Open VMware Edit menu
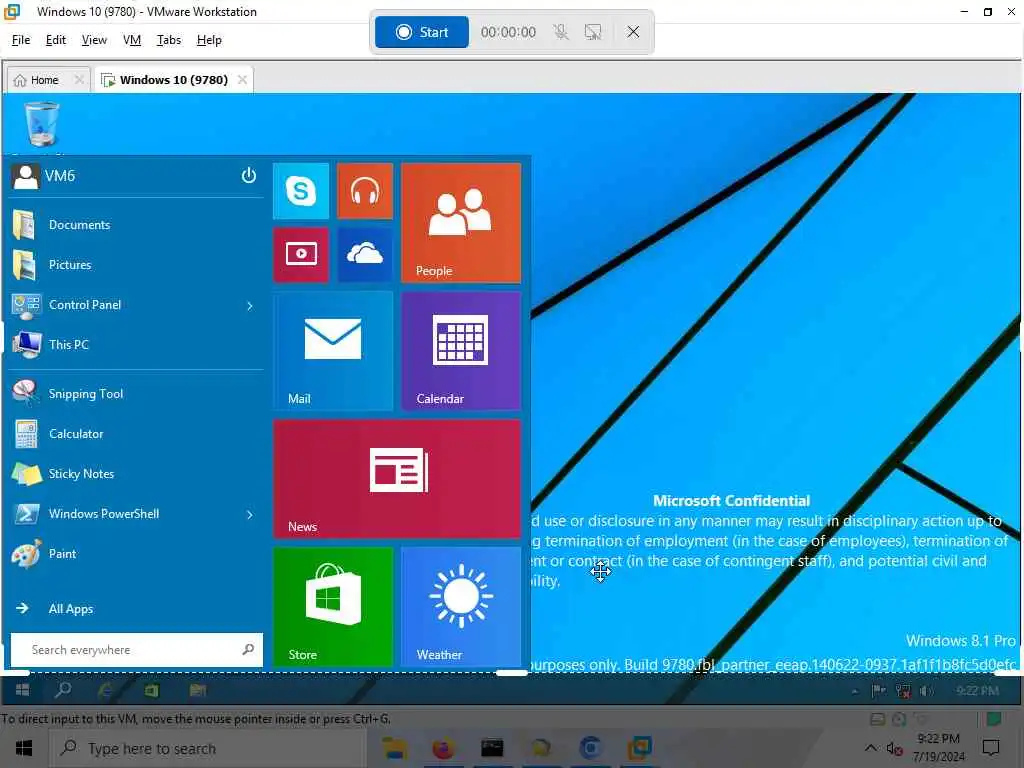The image size is (1024, 768). pos(56,40)
